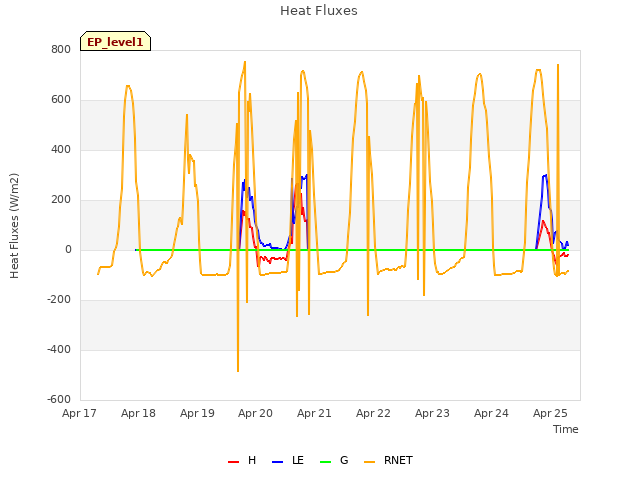Click the green G legend color marker
The image size is (640, 480).
pyautogui.click(x=326, y=462)
